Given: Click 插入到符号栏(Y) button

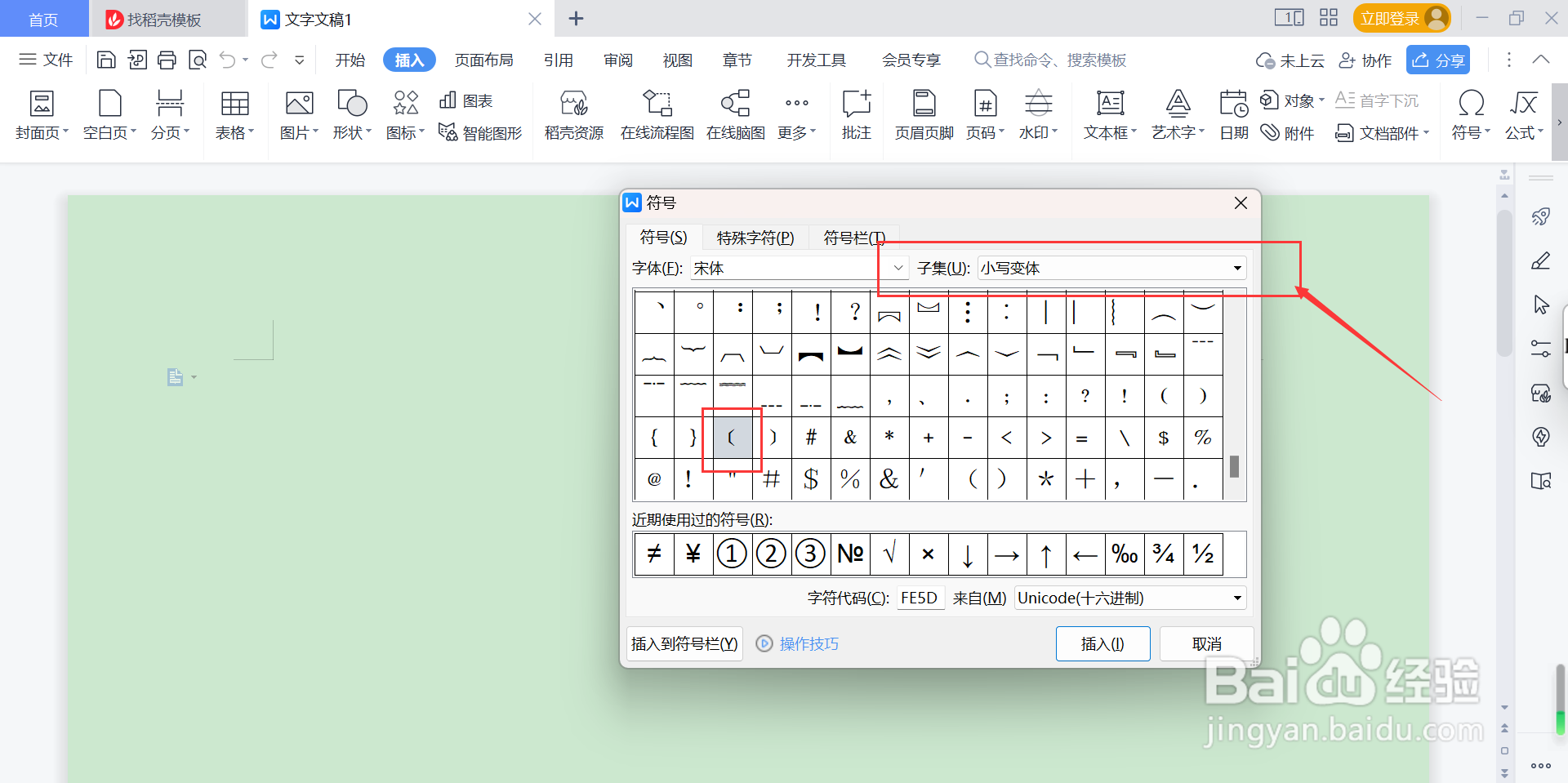Looking at the screenshot, I should 684,643.
